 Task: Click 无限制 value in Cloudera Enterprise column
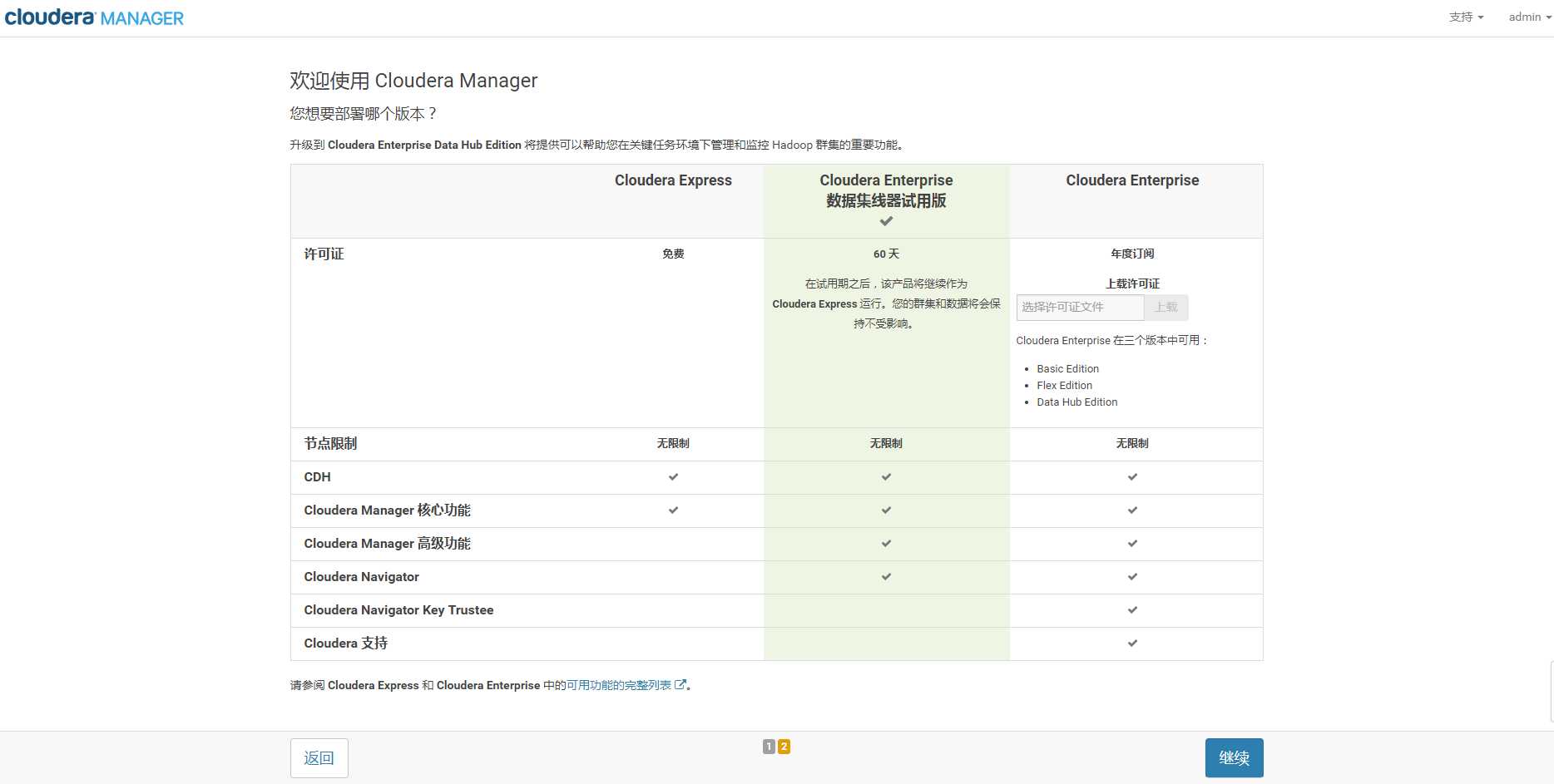tap(1132, 443)
